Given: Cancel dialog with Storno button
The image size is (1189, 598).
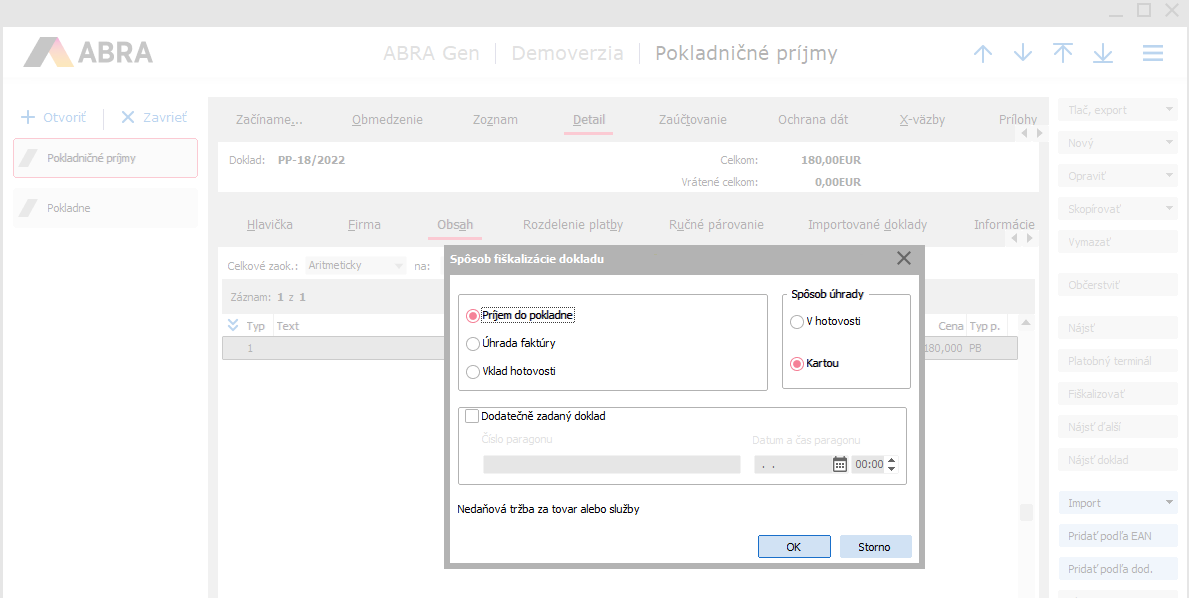Looking at the screenshot, I should point(874,547).
